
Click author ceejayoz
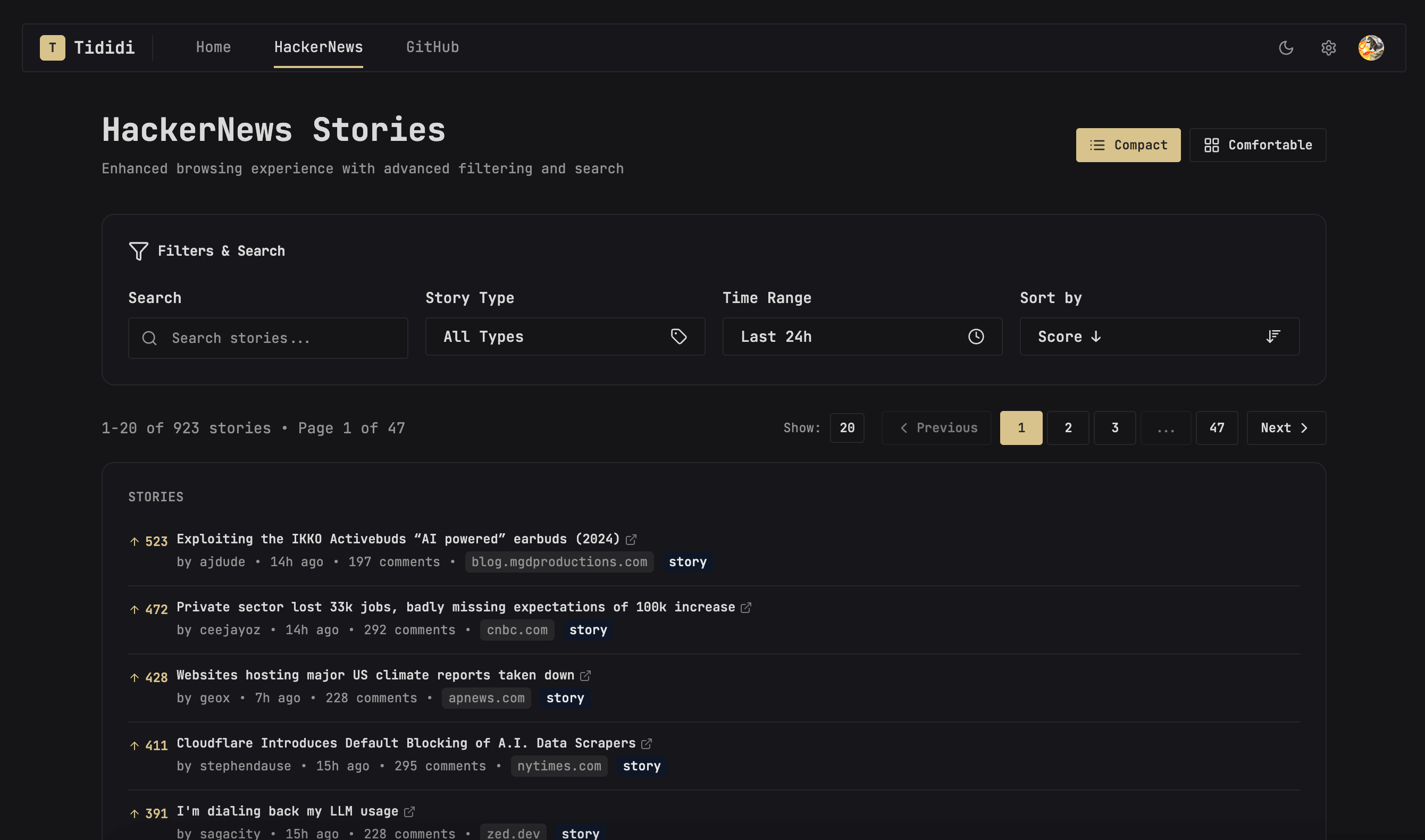[230, 629]
